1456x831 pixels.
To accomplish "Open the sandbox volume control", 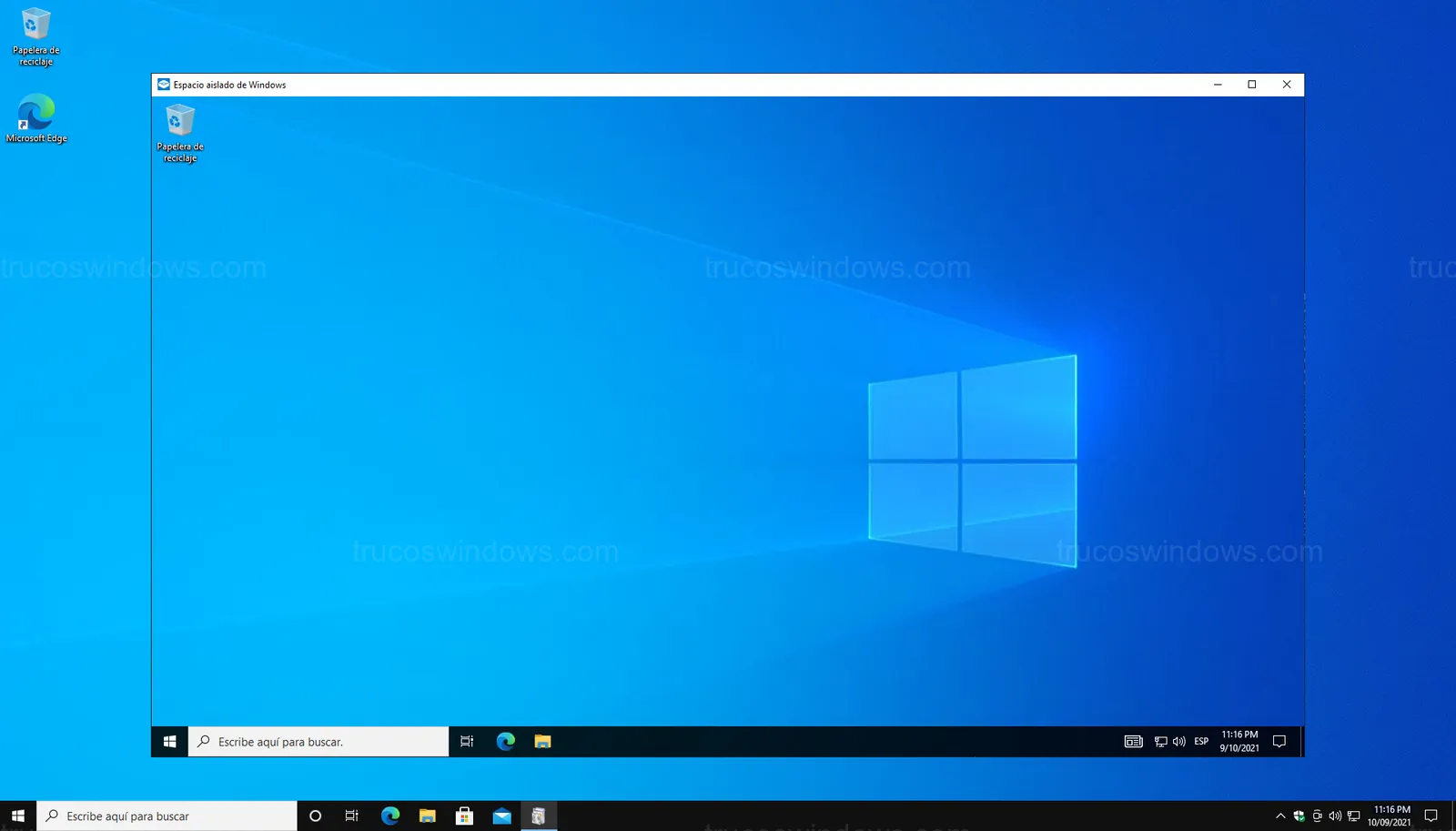I will (x=1179, y=742).
